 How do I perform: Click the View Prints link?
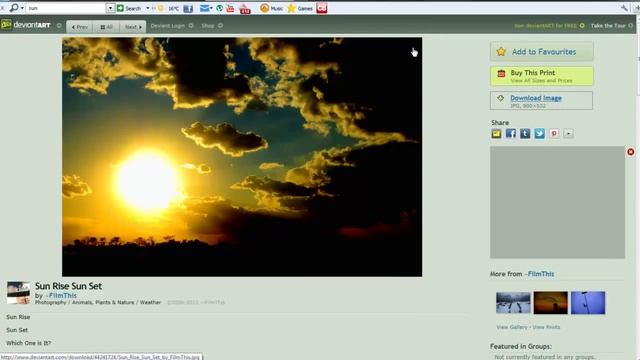tap(546, 327)
